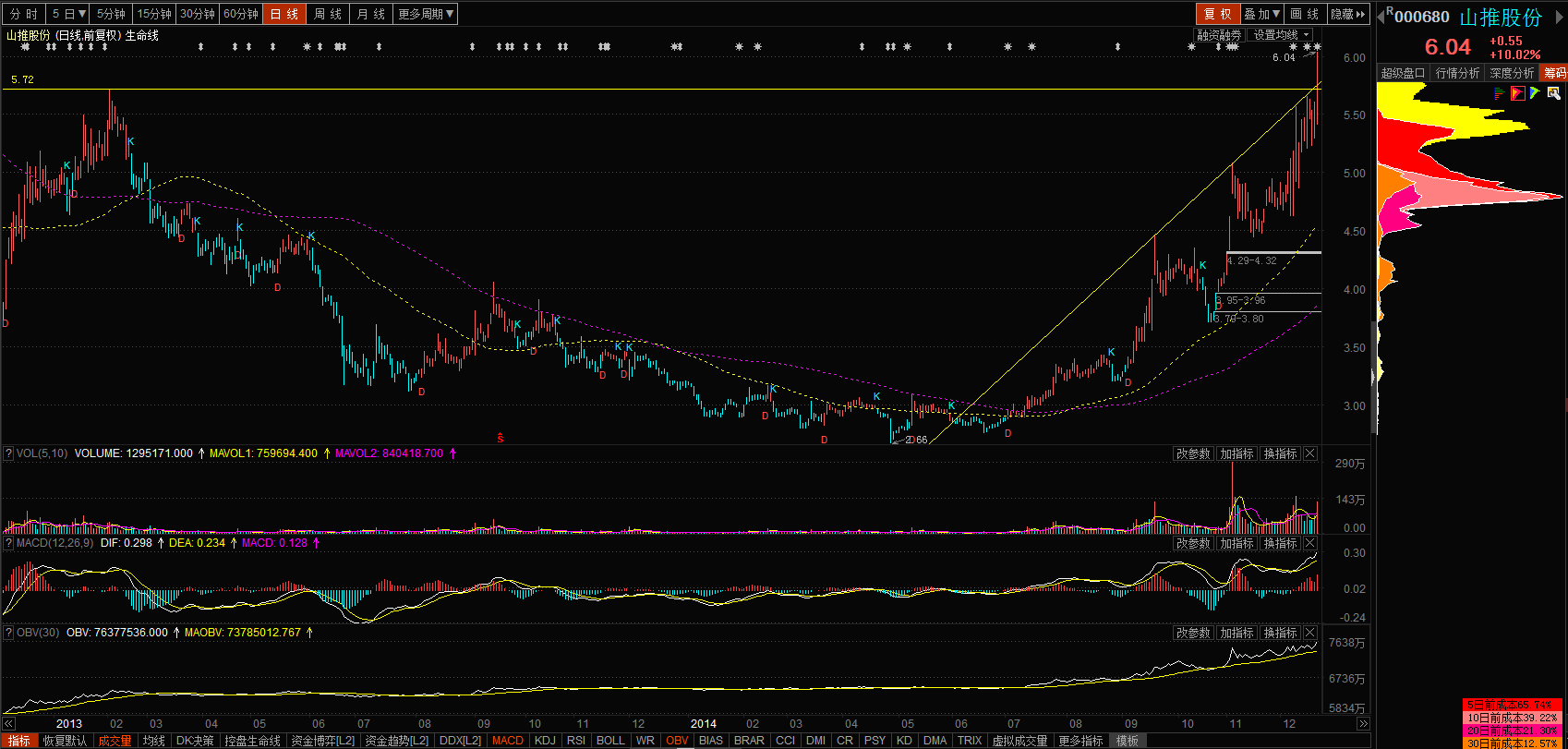Viewport: 1568px width, 749px height.
Task: Click stock code 000680 in header
Action: coord(1421,17)
